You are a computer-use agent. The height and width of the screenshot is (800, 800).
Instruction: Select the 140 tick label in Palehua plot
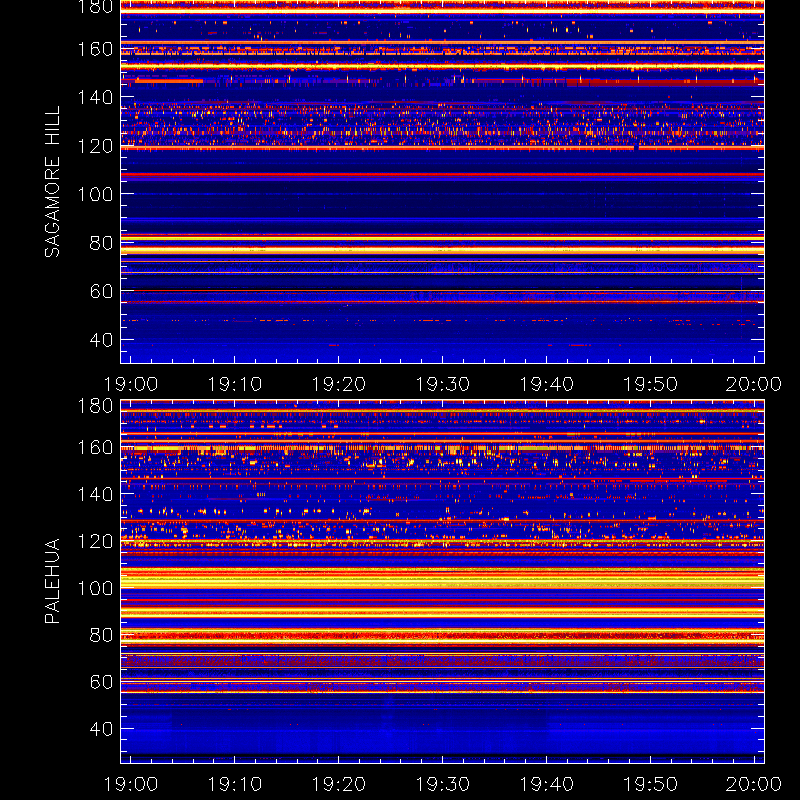[95, 494]
